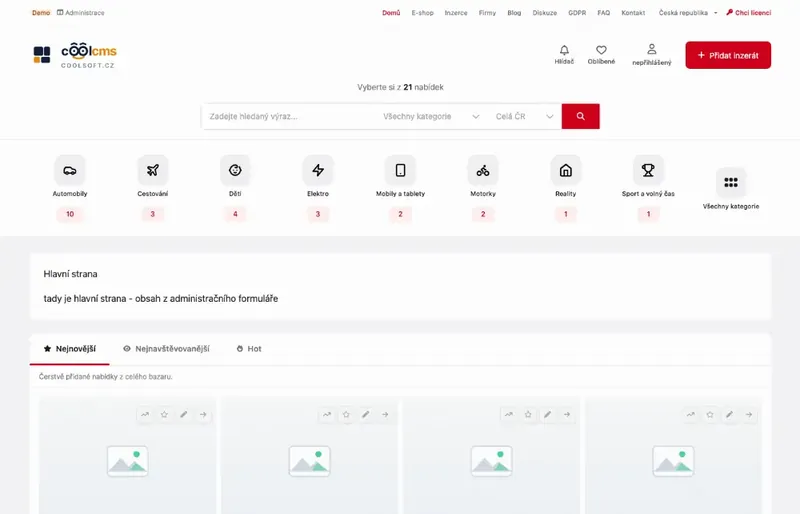Open the nepřihlášený user account icon
The height and width of the screenshot is (514, 800).
(x=652, y=49)
